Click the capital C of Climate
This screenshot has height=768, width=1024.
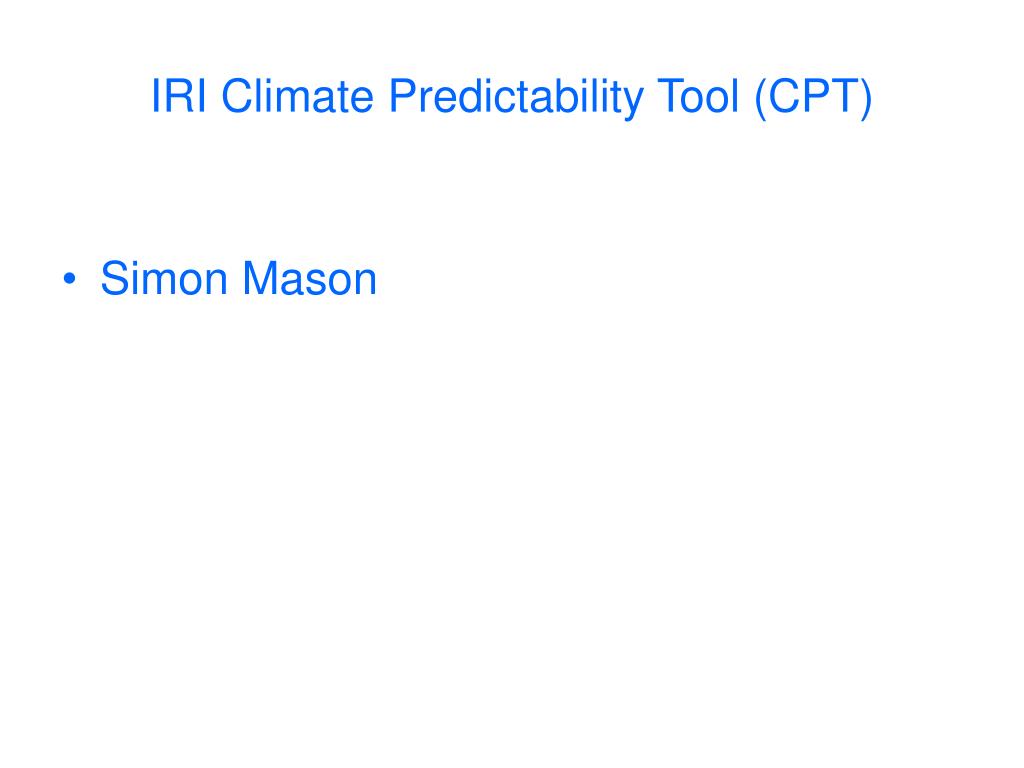(x=236, y=96)
